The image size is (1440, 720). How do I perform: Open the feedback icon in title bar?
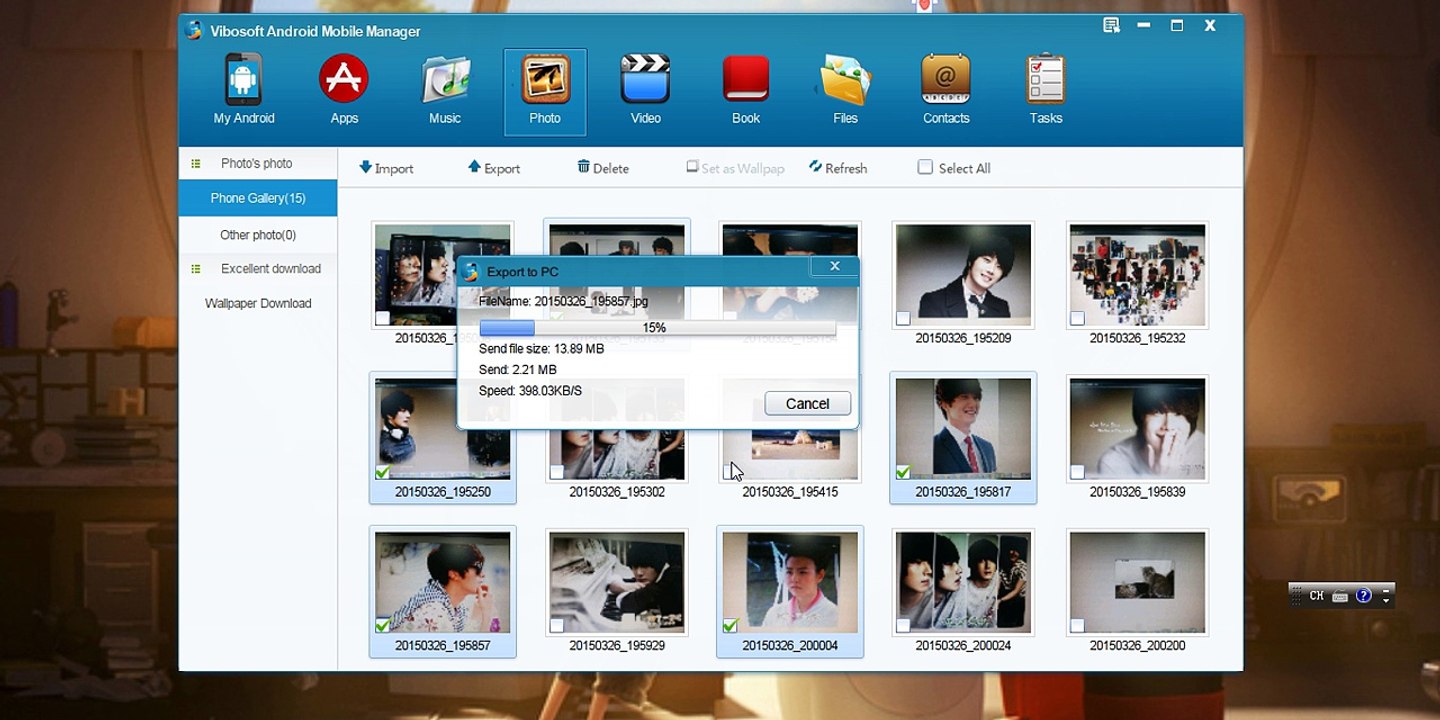[1111, 26]
